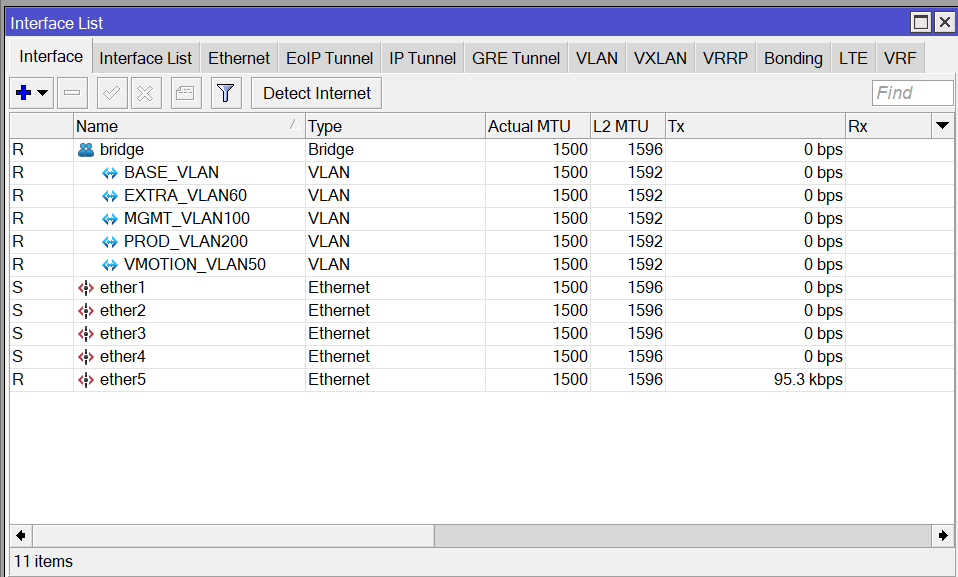Select the ether4 row name
The height and width of the screenshot is (577, 958).
click(123, 356)
